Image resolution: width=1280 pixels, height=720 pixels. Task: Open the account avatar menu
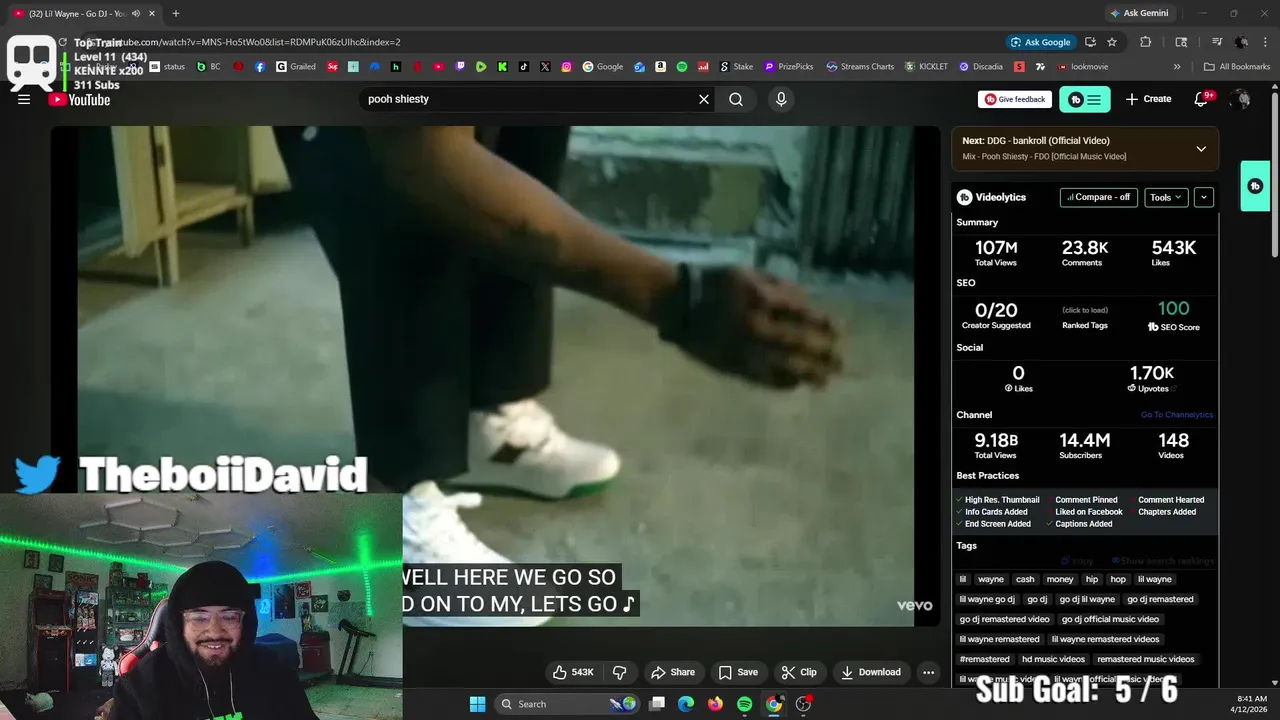pos(1240,99)
